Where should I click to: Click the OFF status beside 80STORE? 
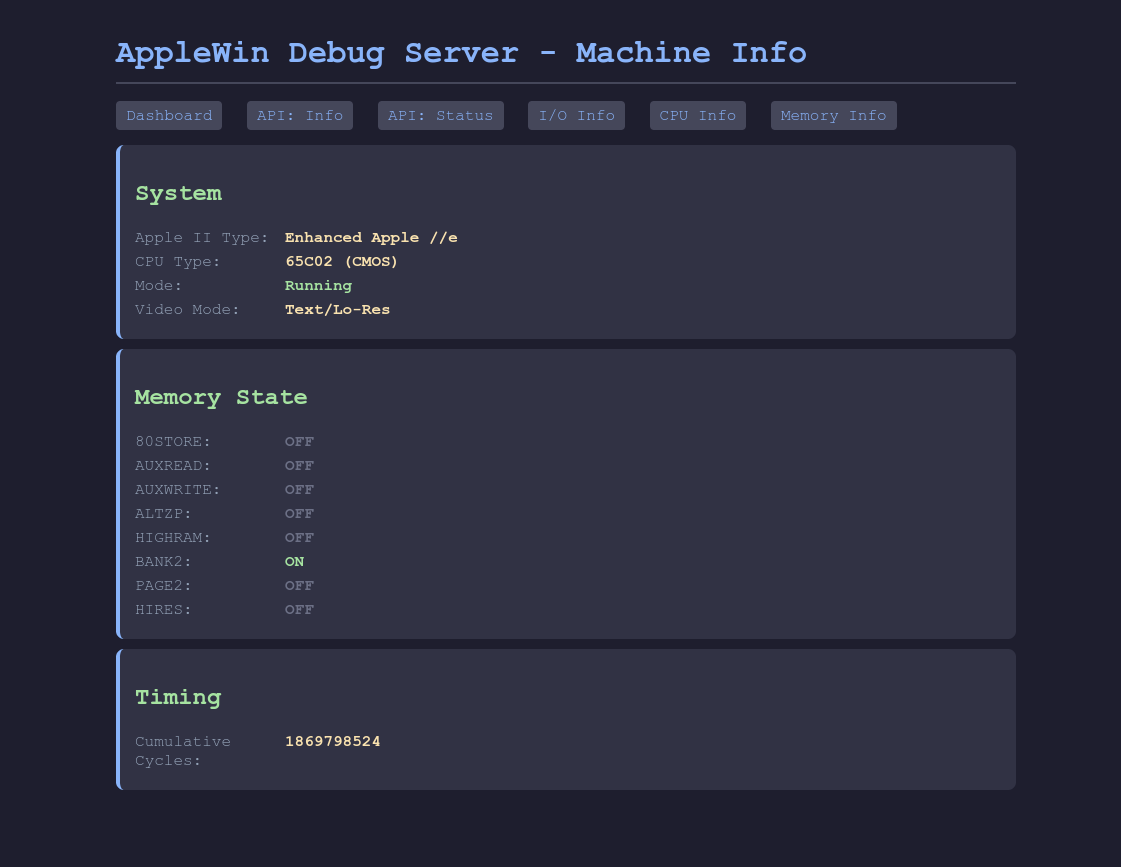pyautogui.click(x=299, y=442)
